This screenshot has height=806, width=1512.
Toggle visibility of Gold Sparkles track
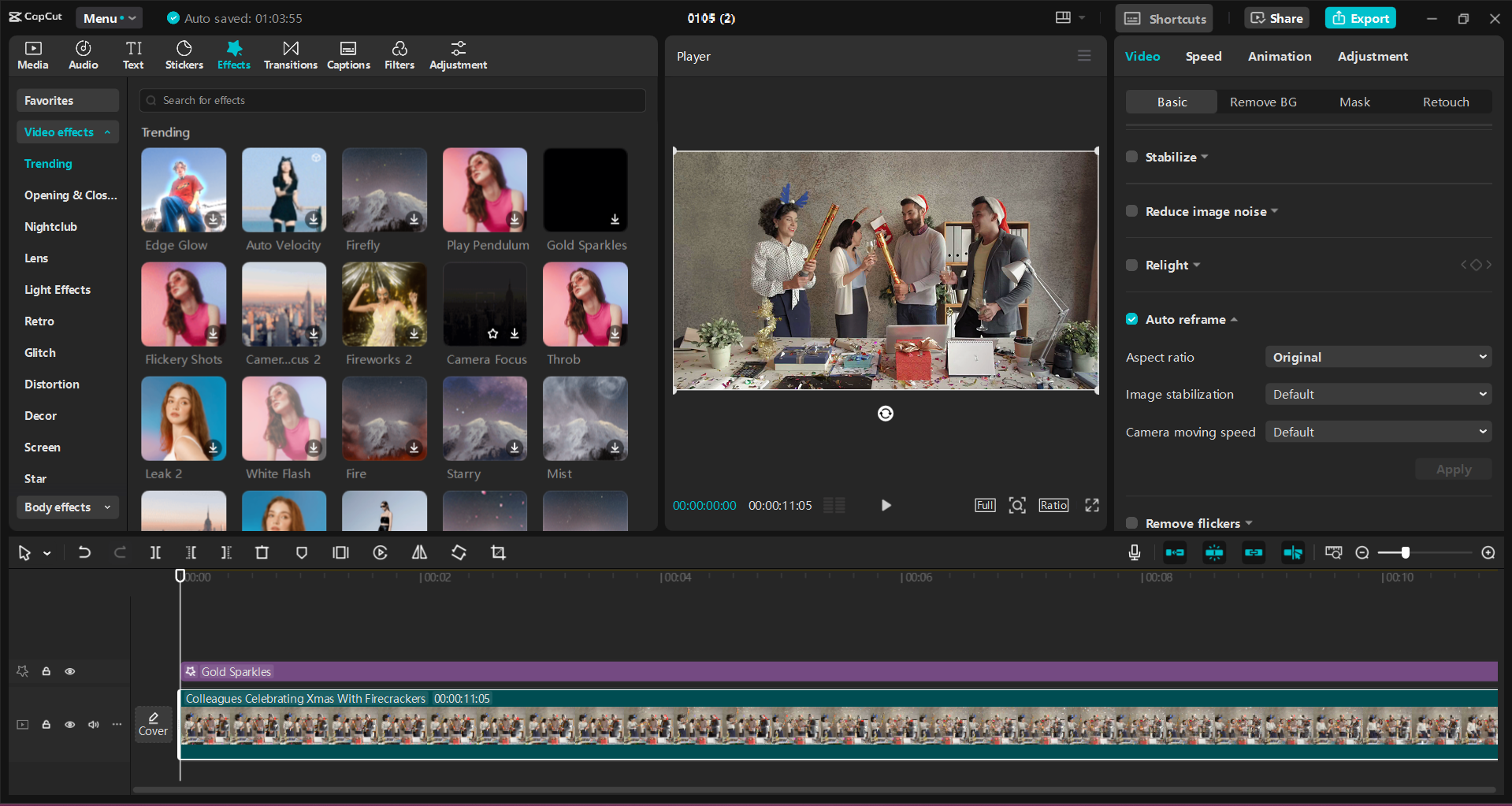[70, 671]
